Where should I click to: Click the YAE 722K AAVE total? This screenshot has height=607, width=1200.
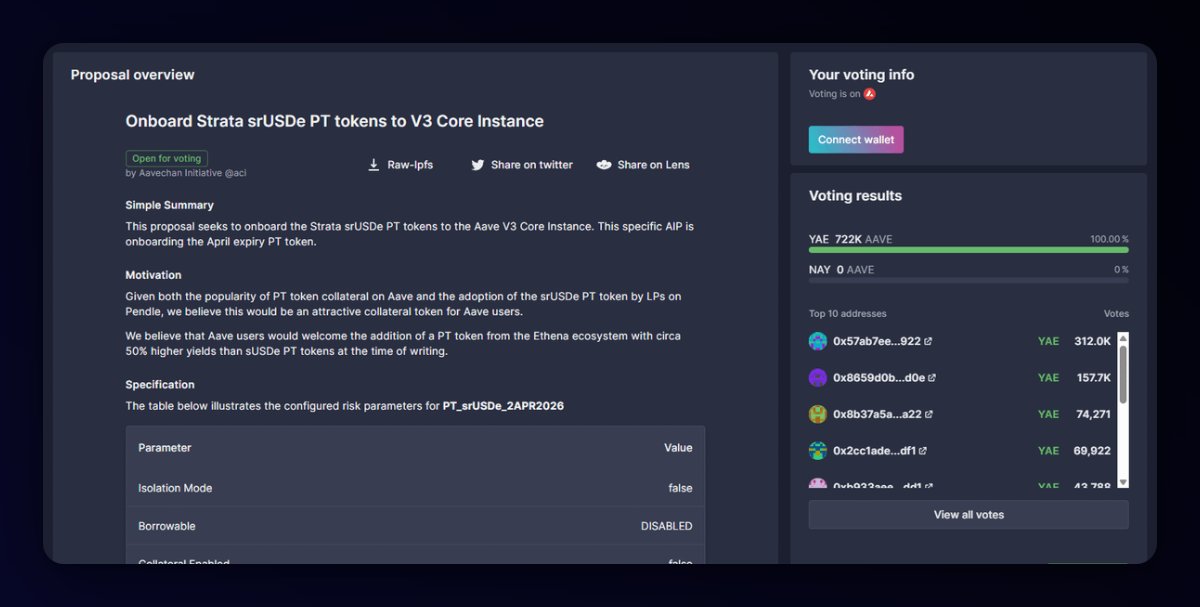point(850,239)
